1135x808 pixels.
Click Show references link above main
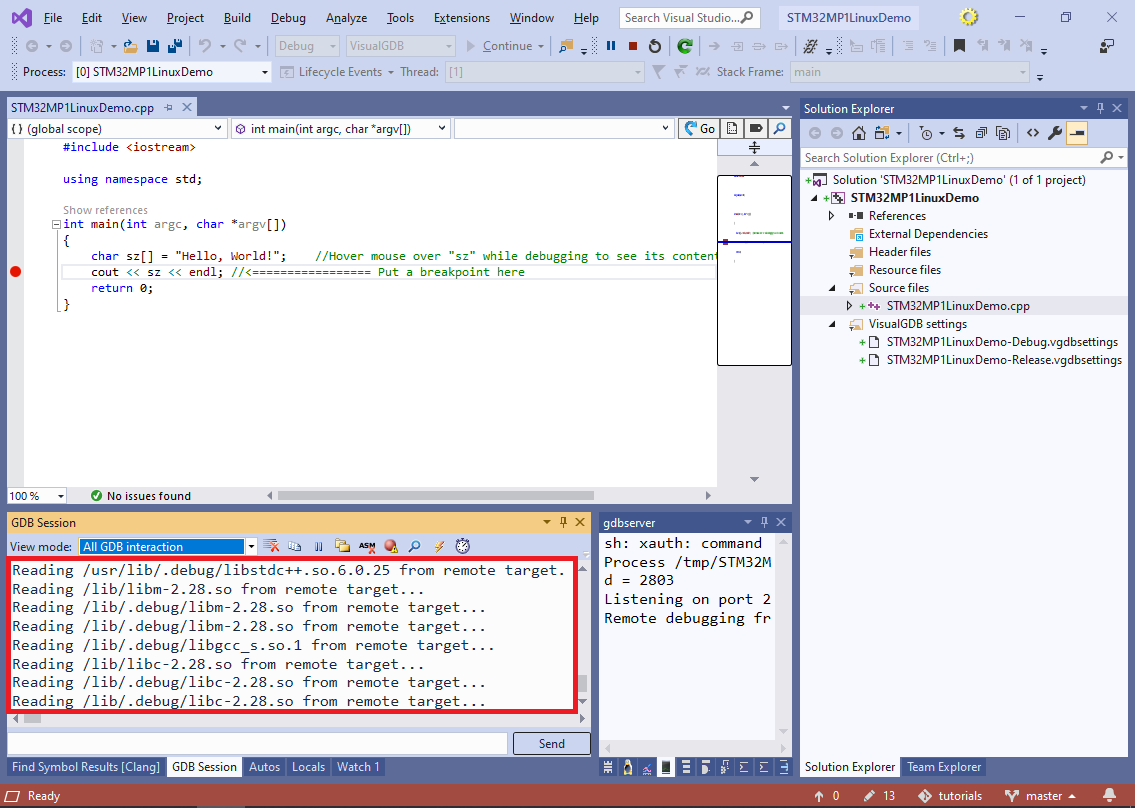pyautogui.click(x=105, y=210)
